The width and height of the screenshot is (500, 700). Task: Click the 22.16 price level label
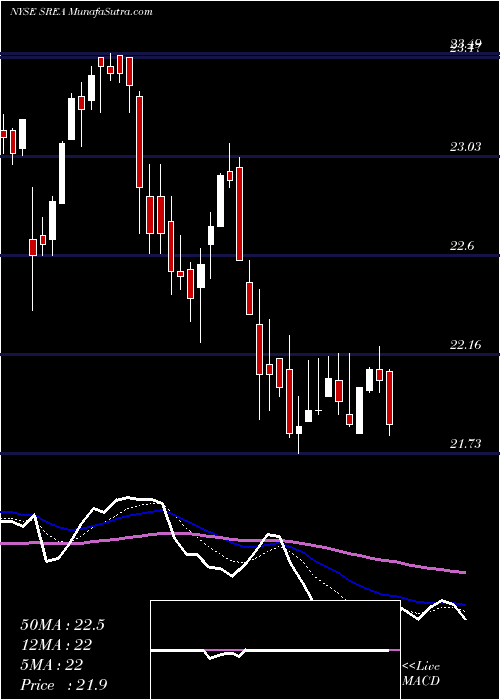[x=465, y=345]
